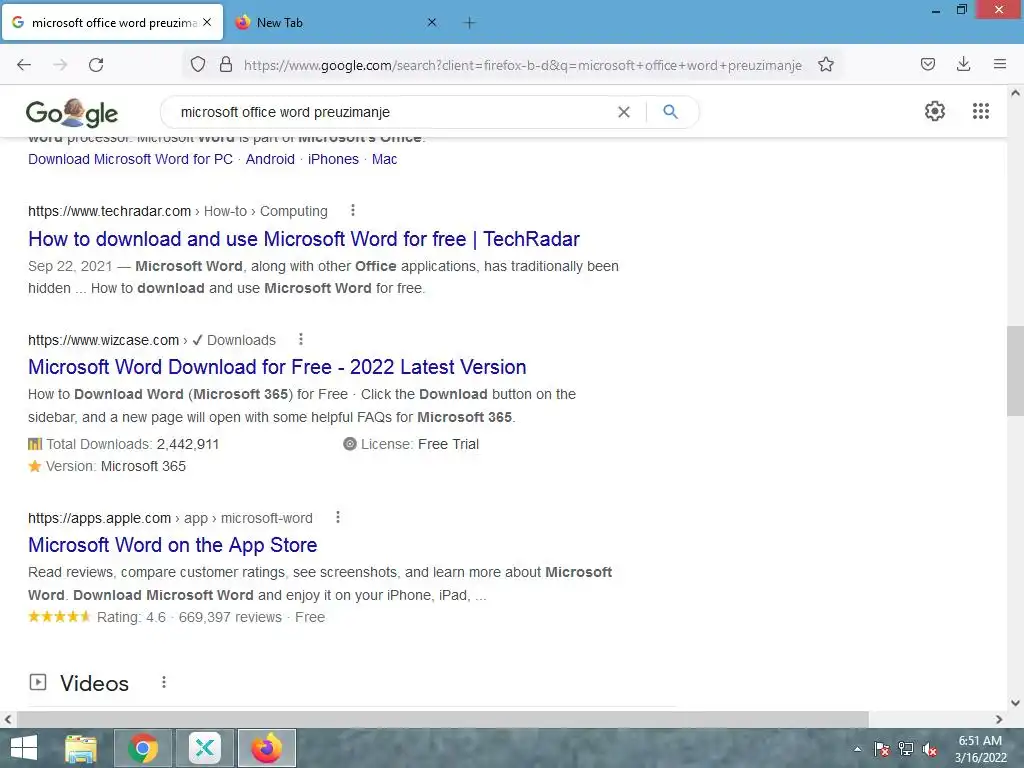Open Microsoft Word Download for Free result
Image resolution: width=1024 pixels, height=768 pixels.
[x=277, y=366]
